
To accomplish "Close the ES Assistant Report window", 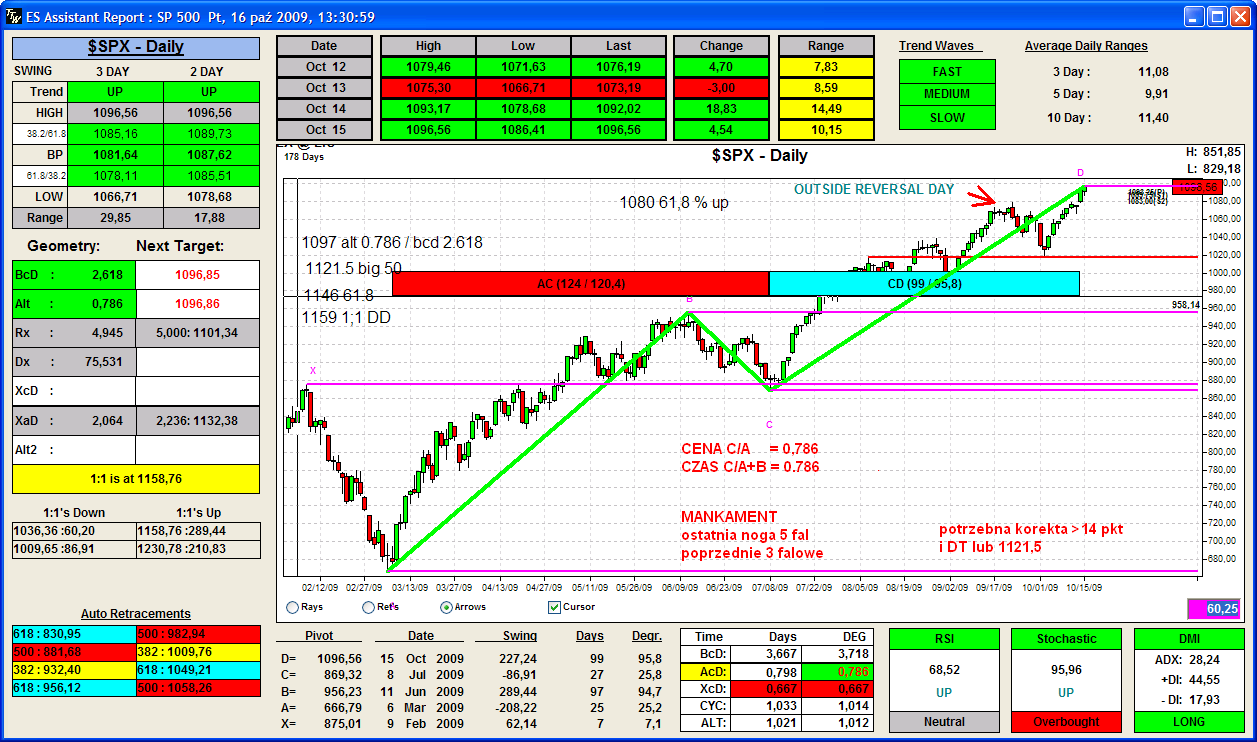I will coord(1240,16).
